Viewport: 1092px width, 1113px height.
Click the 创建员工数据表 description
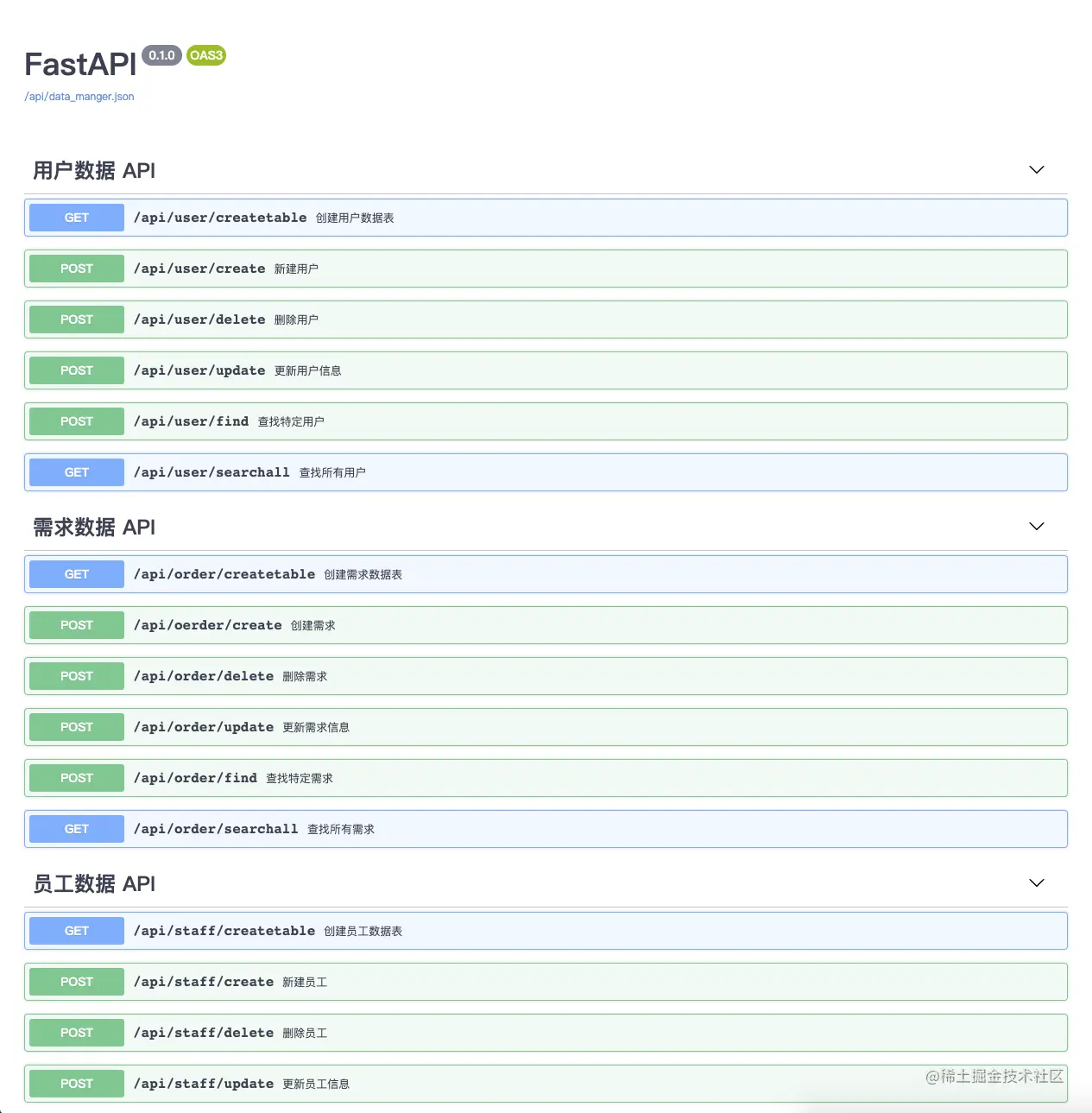363,932
